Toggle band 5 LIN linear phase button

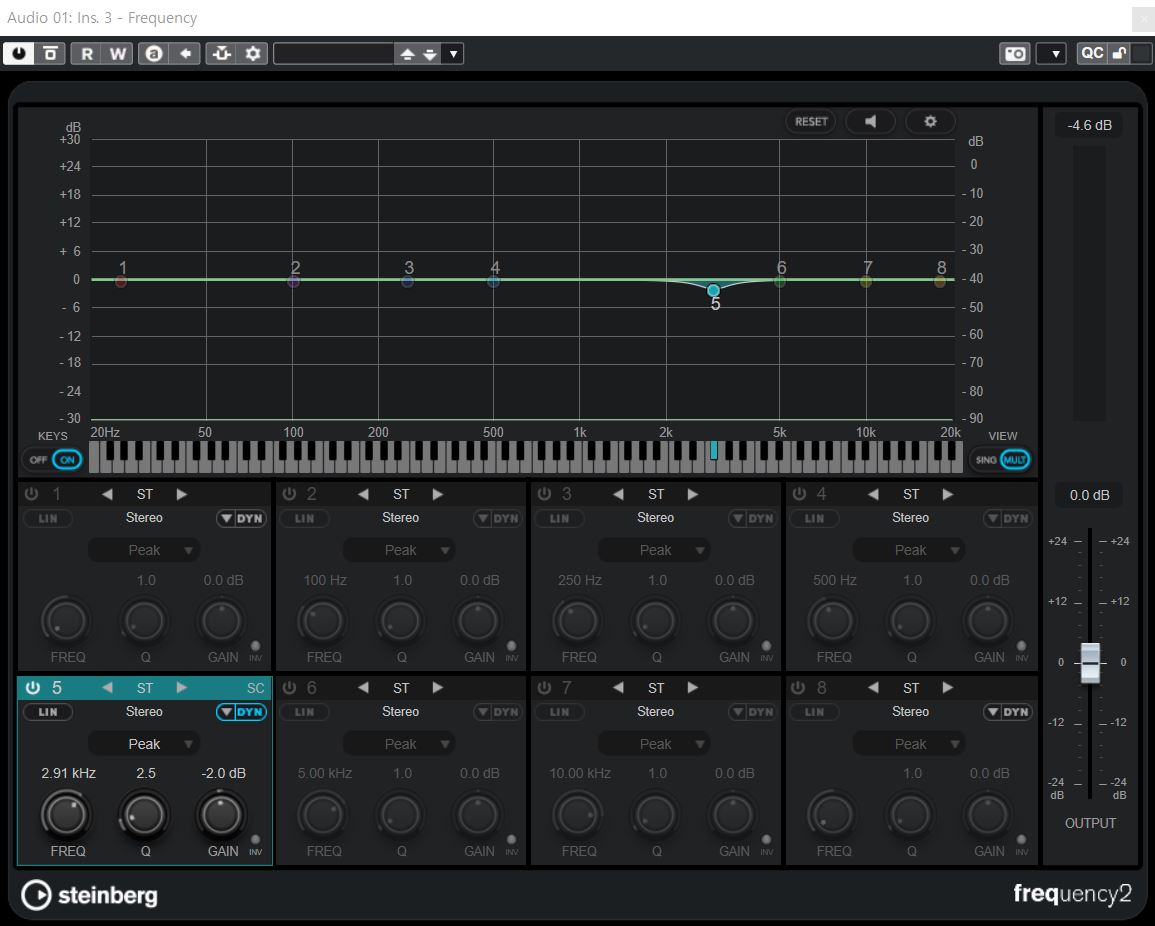coord(48,712)
